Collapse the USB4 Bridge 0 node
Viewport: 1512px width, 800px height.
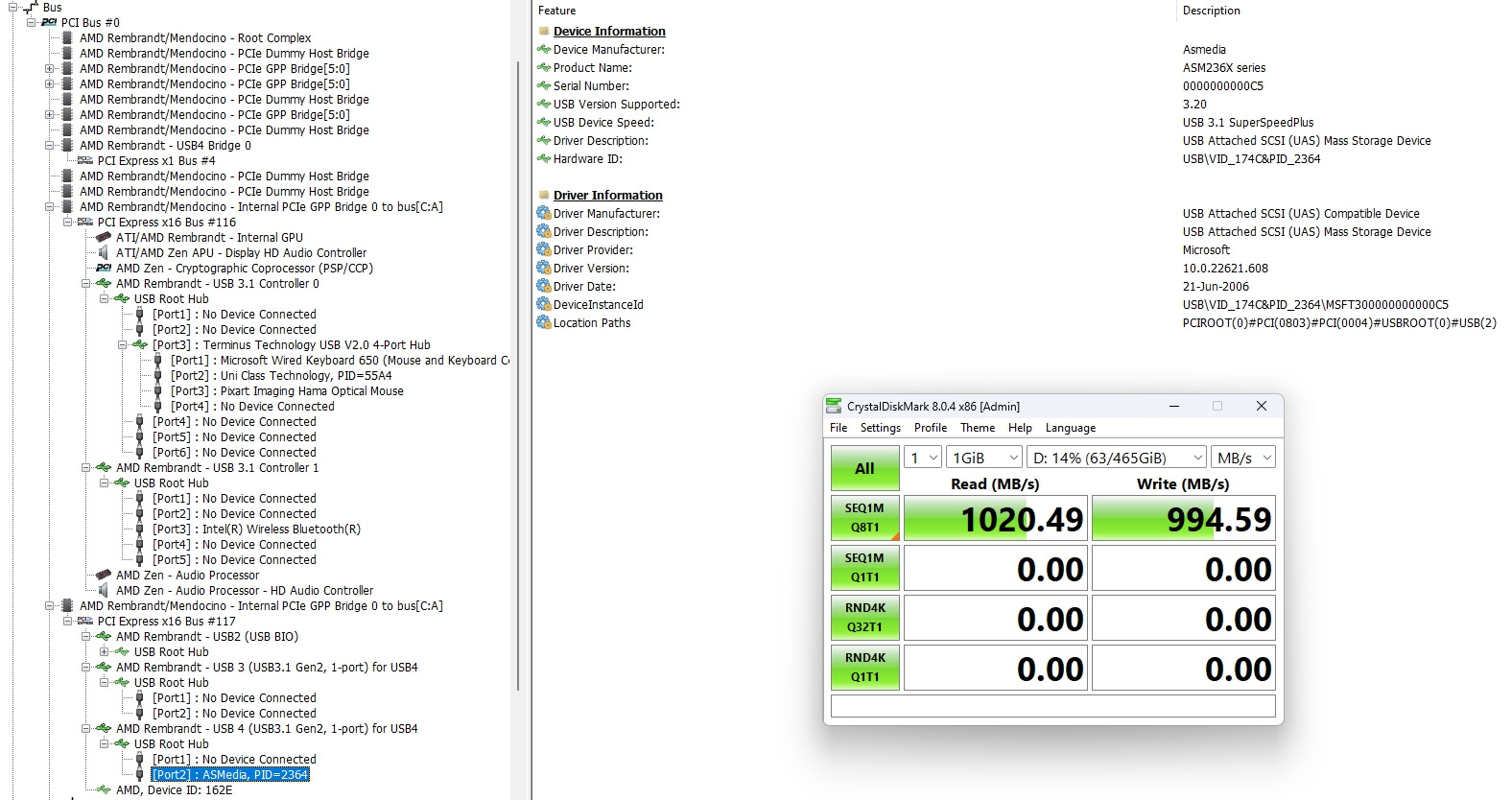pyautogui.click(x=49, y=146)
